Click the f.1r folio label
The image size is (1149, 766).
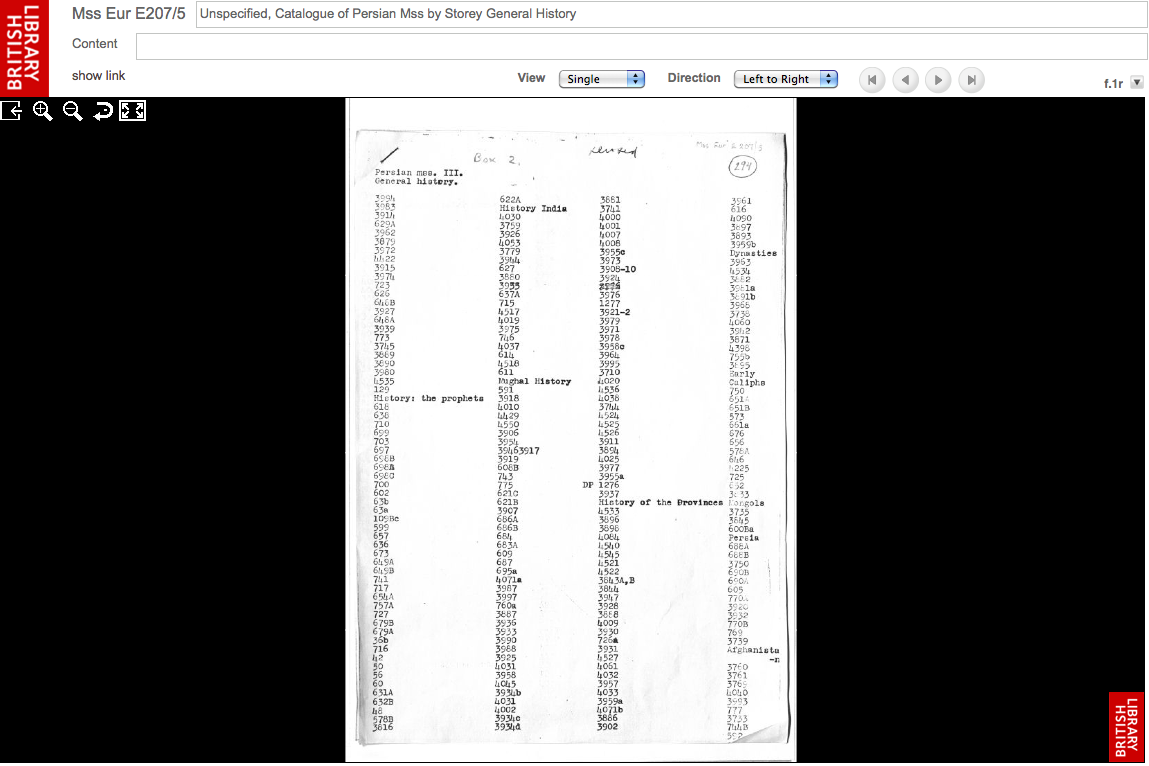(1113, 84)
